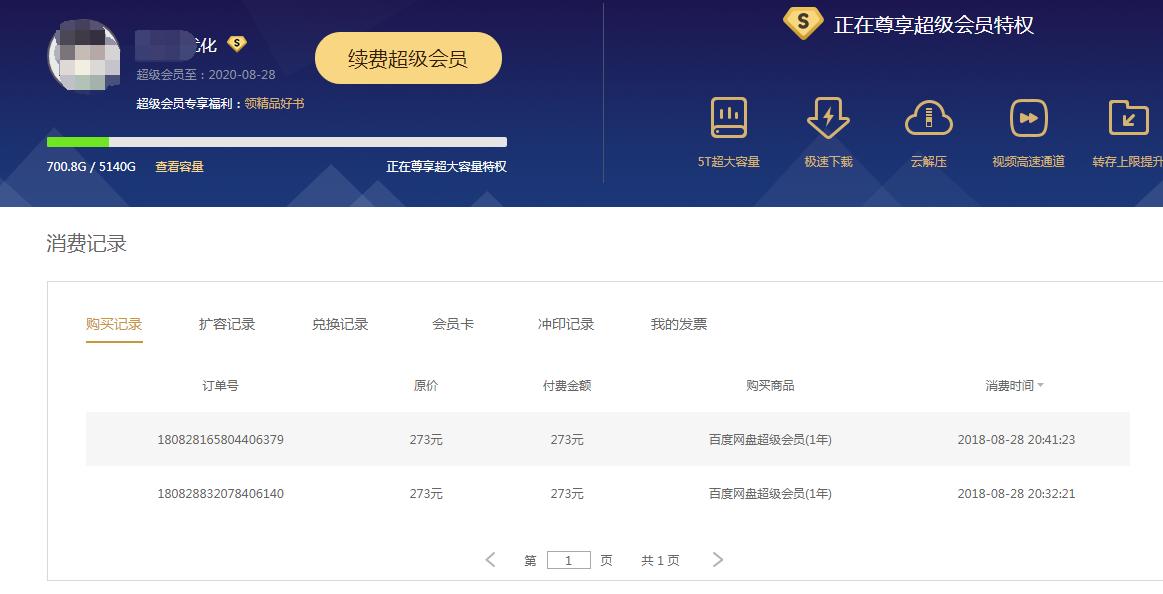Click the 原价 column header

[426, 386]
